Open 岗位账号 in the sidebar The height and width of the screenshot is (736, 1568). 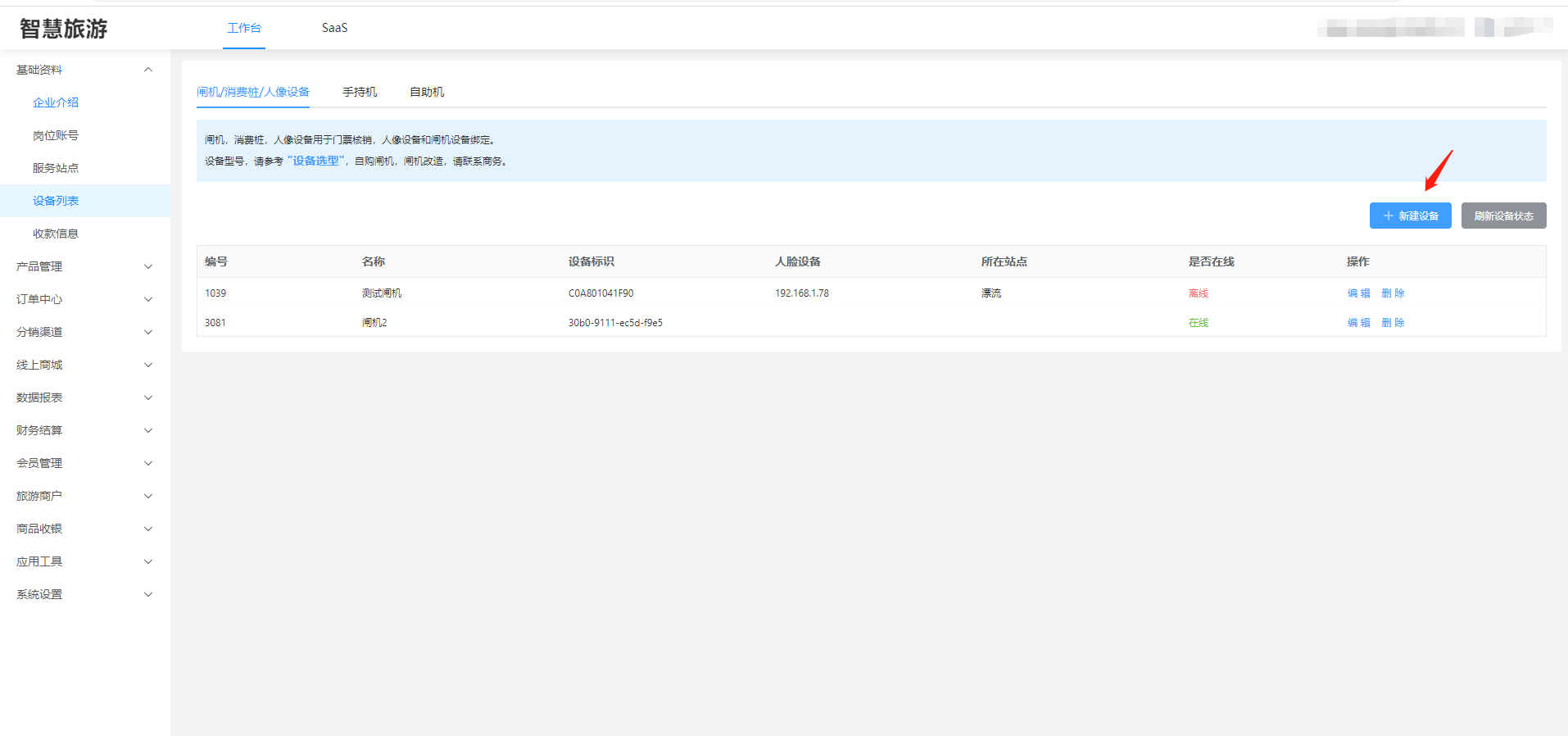coord(56,135)
